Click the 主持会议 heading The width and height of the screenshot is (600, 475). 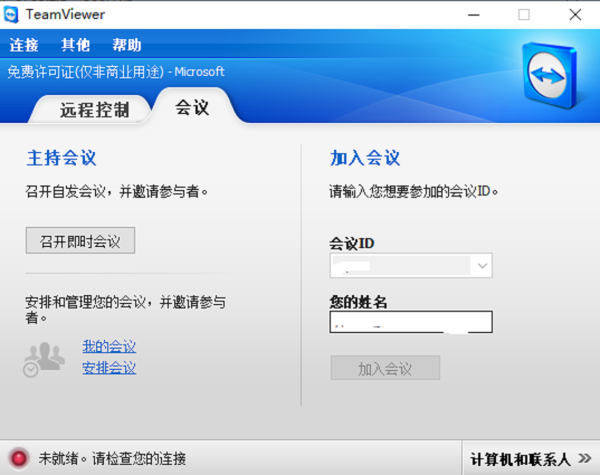pos(61,158)
